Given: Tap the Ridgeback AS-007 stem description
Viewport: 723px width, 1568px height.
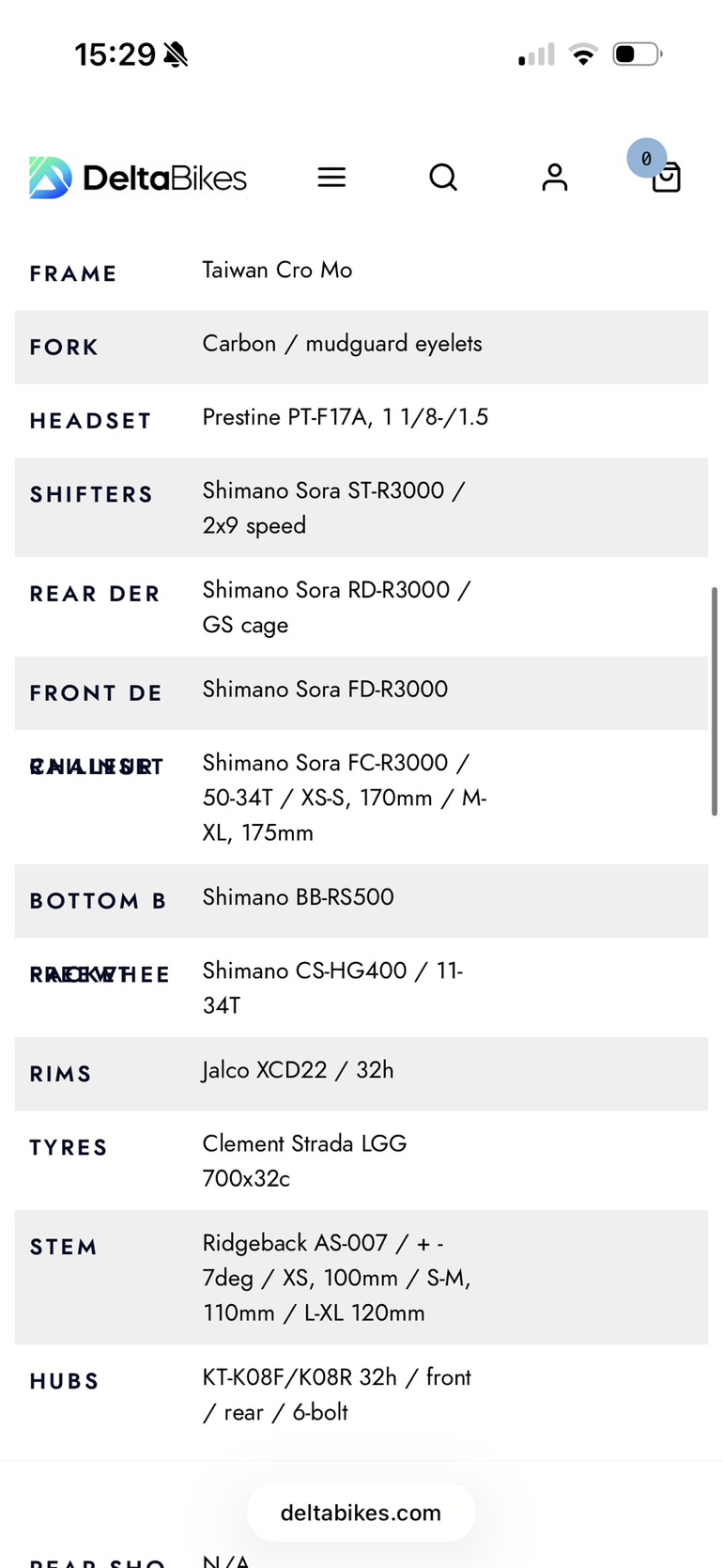Looking at the screenshot, I should pos(336,1278).
